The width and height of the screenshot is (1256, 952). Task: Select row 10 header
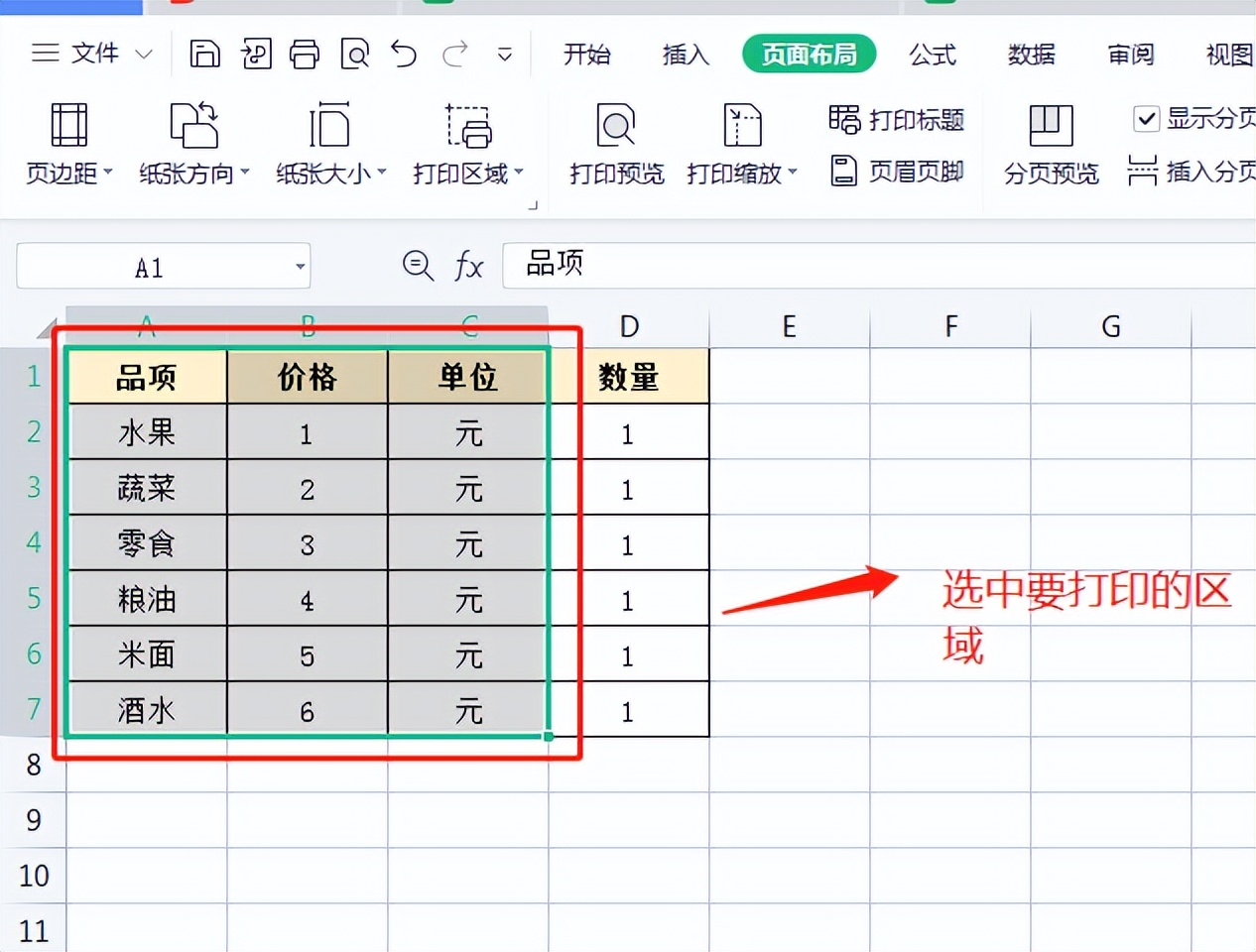pos(33,876)
